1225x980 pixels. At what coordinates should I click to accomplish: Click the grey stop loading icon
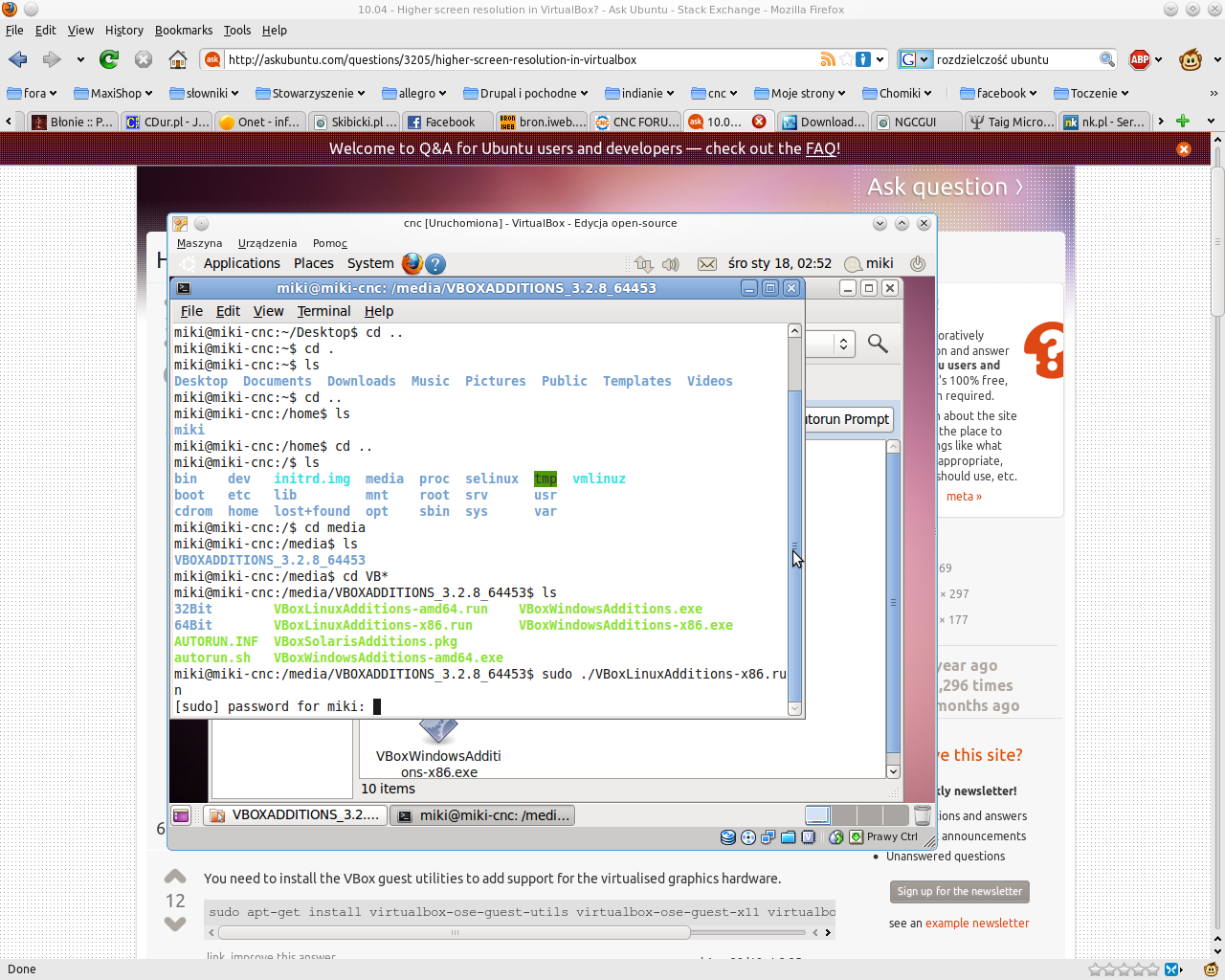[144, 59]
